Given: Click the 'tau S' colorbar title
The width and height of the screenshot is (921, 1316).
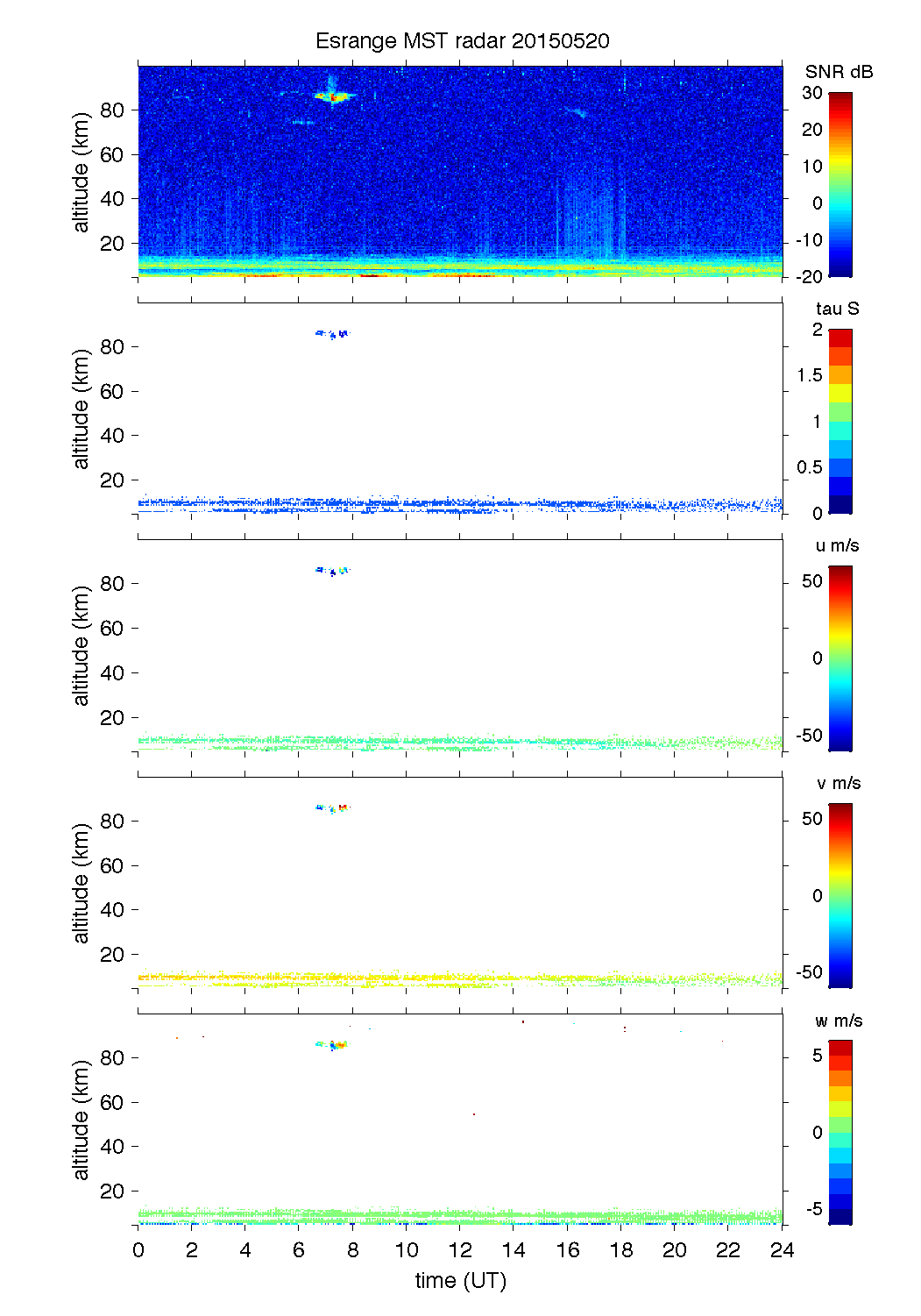Looking at the screenshot, I should click(837, 309).
